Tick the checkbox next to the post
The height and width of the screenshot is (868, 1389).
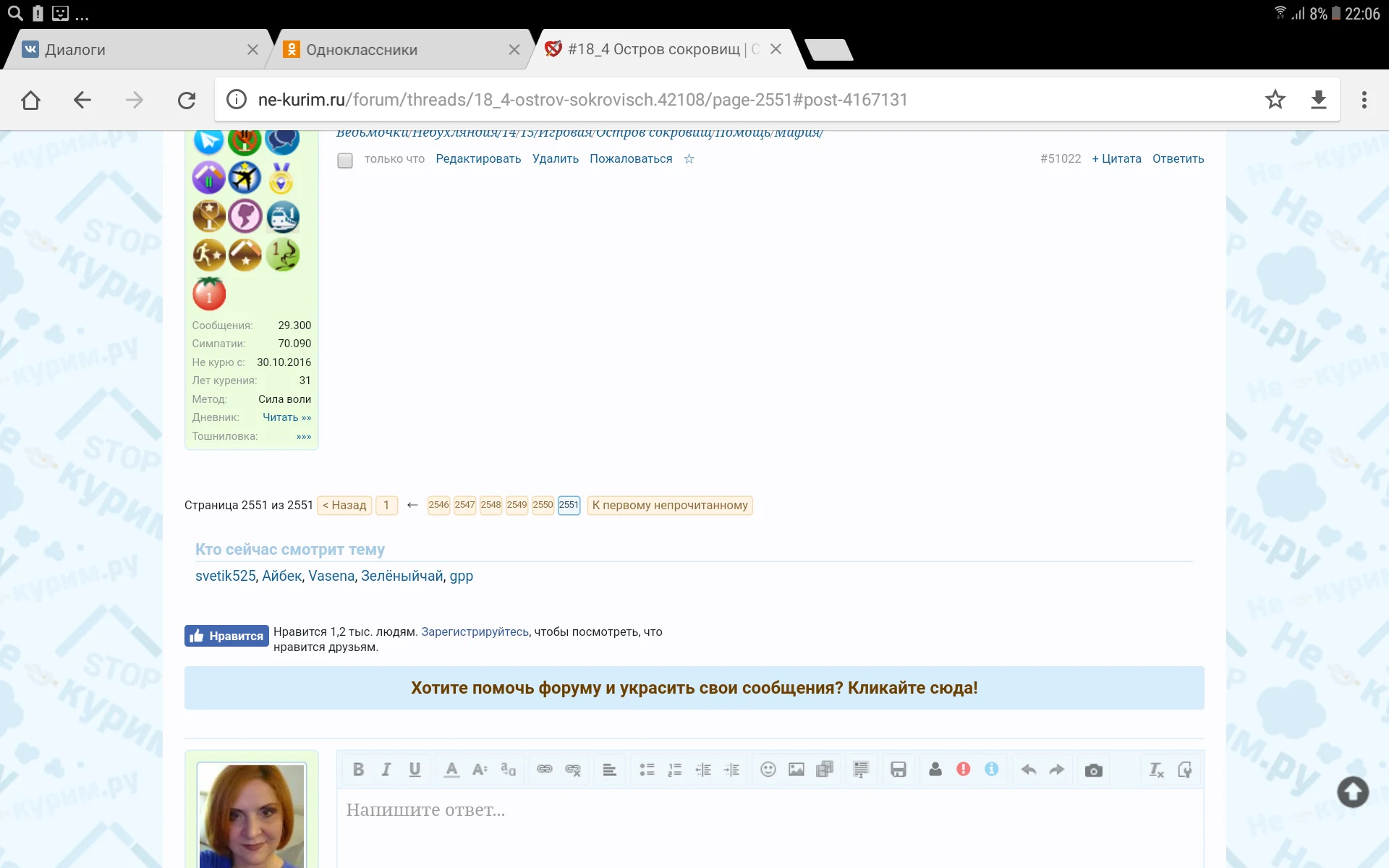tap(344, 161)
